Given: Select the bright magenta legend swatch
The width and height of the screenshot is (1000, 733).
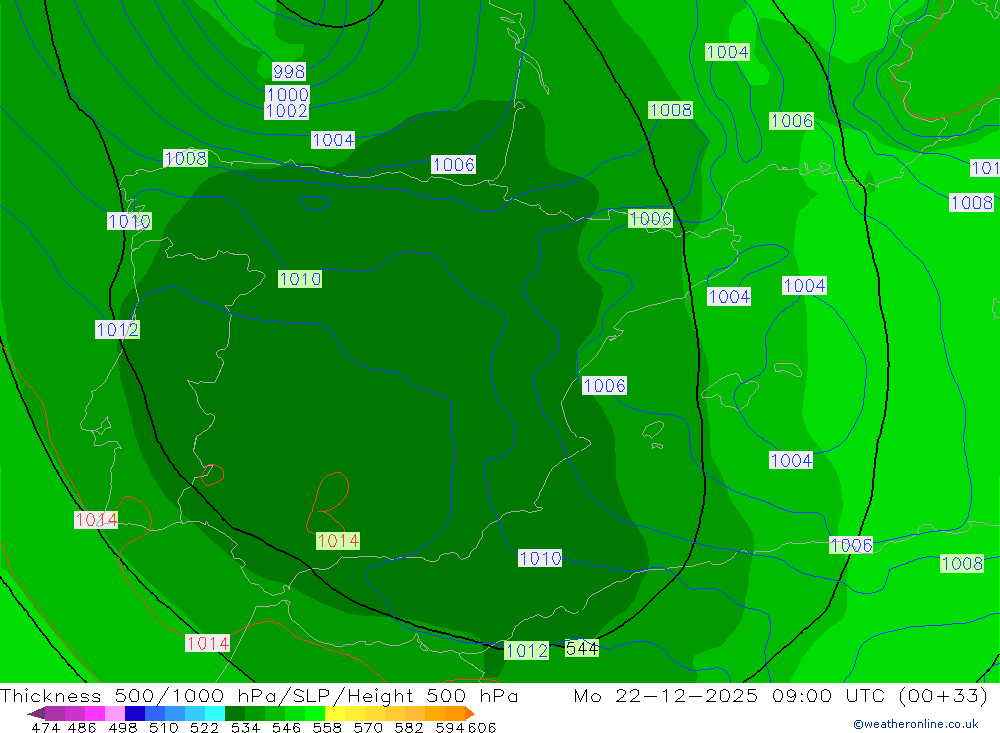Looking at the screenshot, I should pos(95,713).
